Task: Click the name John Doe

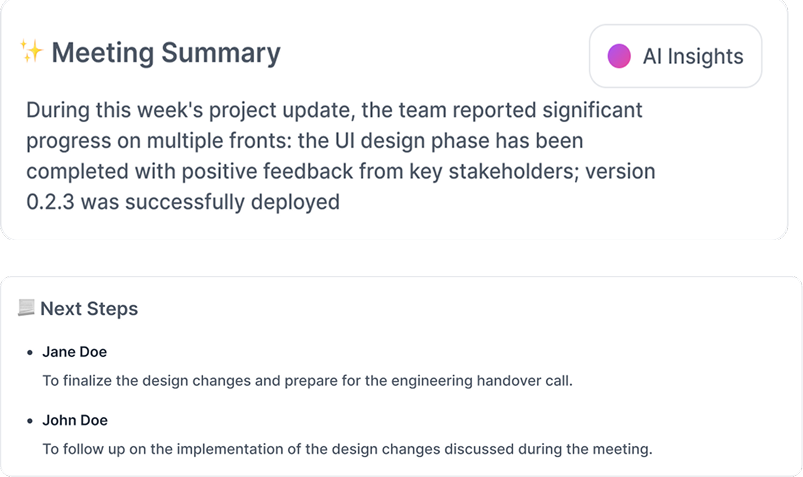Action: point(75,420)
